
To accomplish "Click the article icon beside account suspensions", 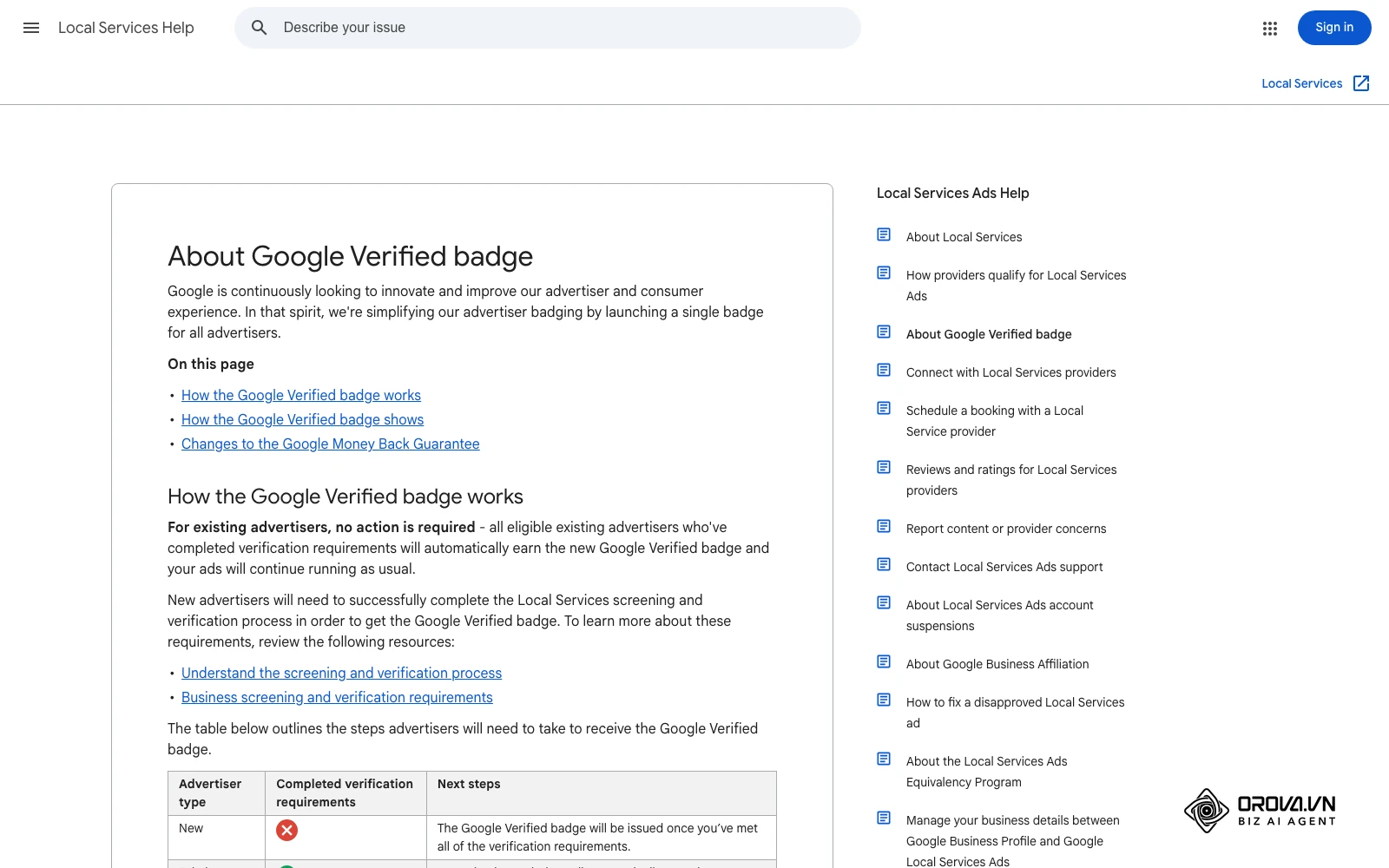I will 884,602.
